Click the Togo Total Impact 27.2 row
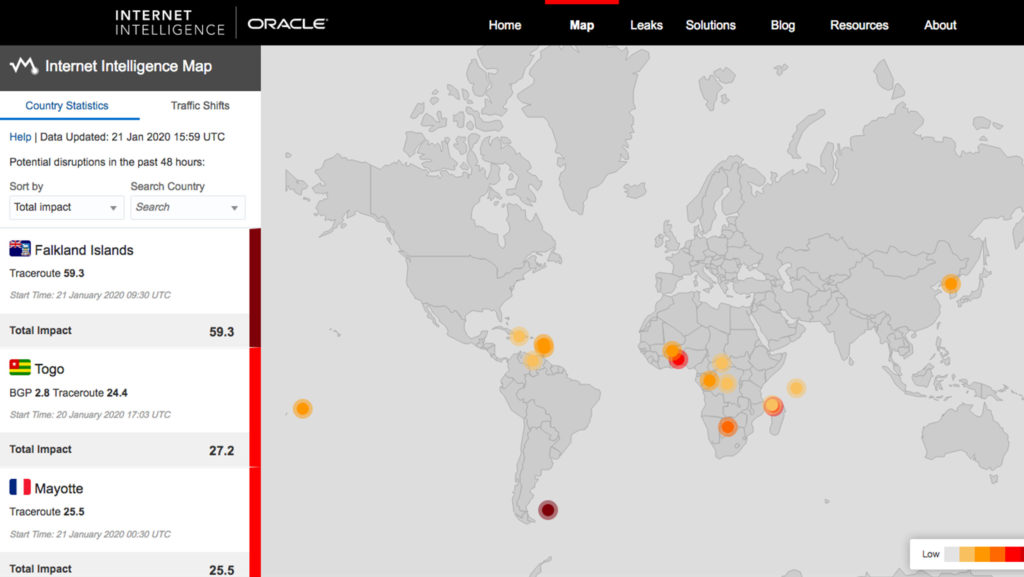Screen dimensions: 1024x577 tap(124, 450)
